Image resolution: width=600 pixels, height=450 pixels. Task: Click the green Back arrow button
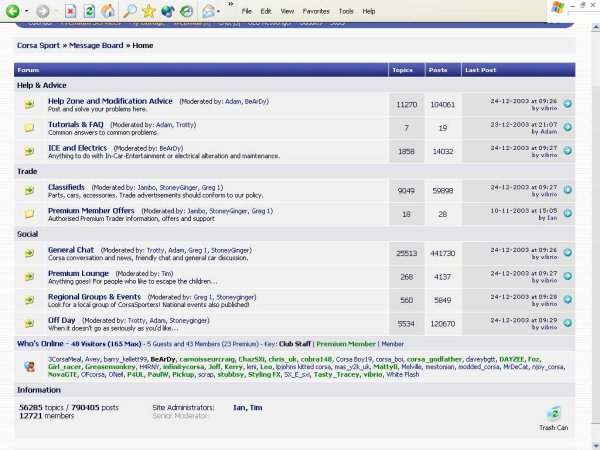[13, 11]
